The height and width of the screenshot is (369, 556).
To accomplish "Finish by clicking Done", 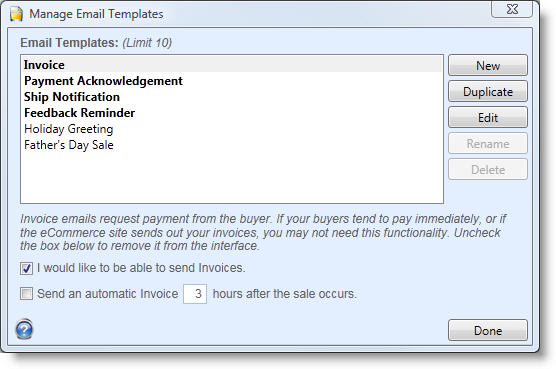I will coord(488,330).
